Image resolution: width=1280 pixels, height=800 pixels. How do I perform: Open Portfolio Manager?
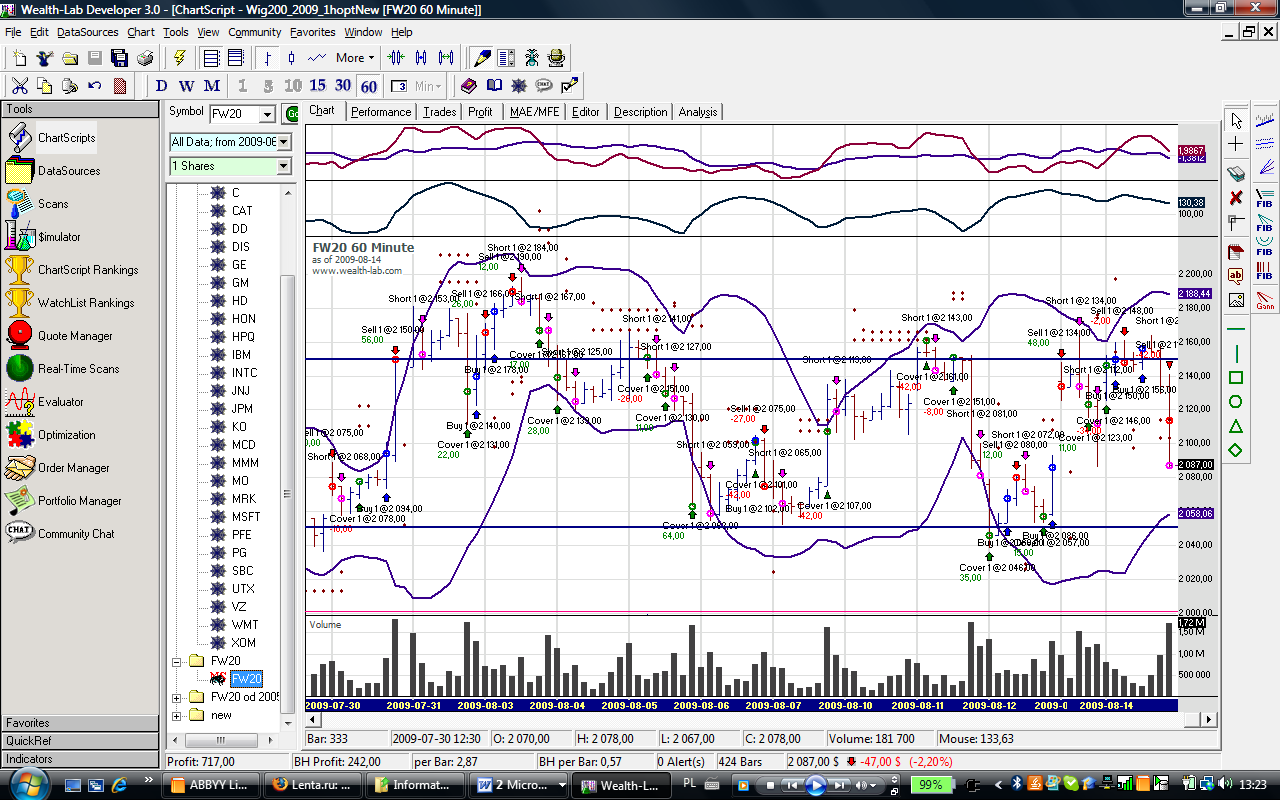pos(63,501)
